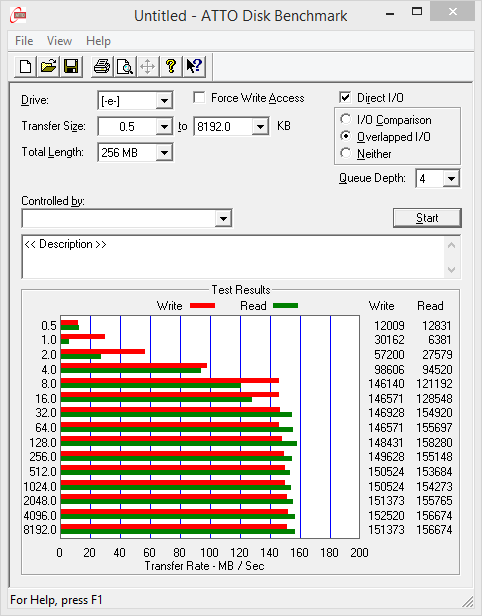The height and width of the screenshot is (616, 482).
Task: Click the New document toolbar icon
Action: [x=26, y=66]
